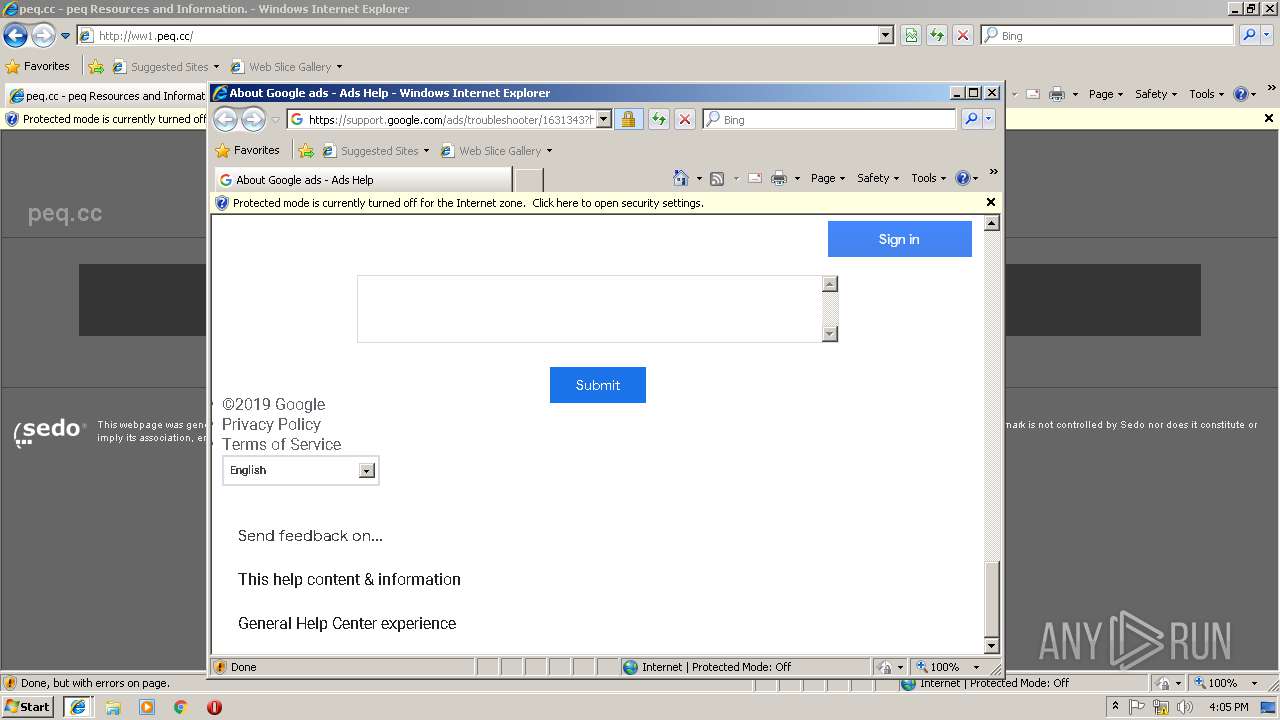This screenshot has width=1280, height=720.
Task: Click text area scroll down arrow
Action: click(829, 334)
